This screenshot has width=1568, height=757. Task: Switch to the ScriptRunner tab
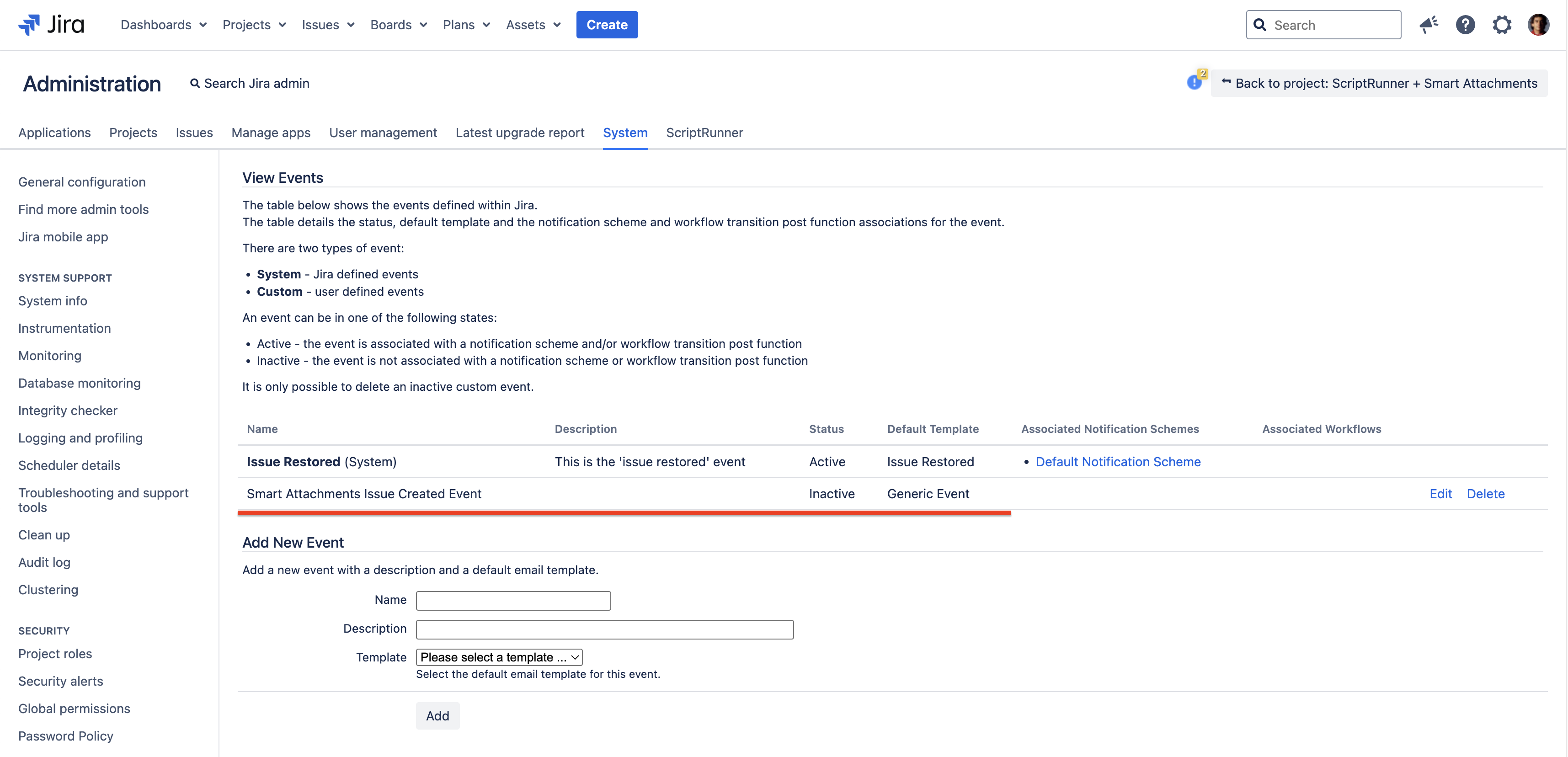click(704, 133)
